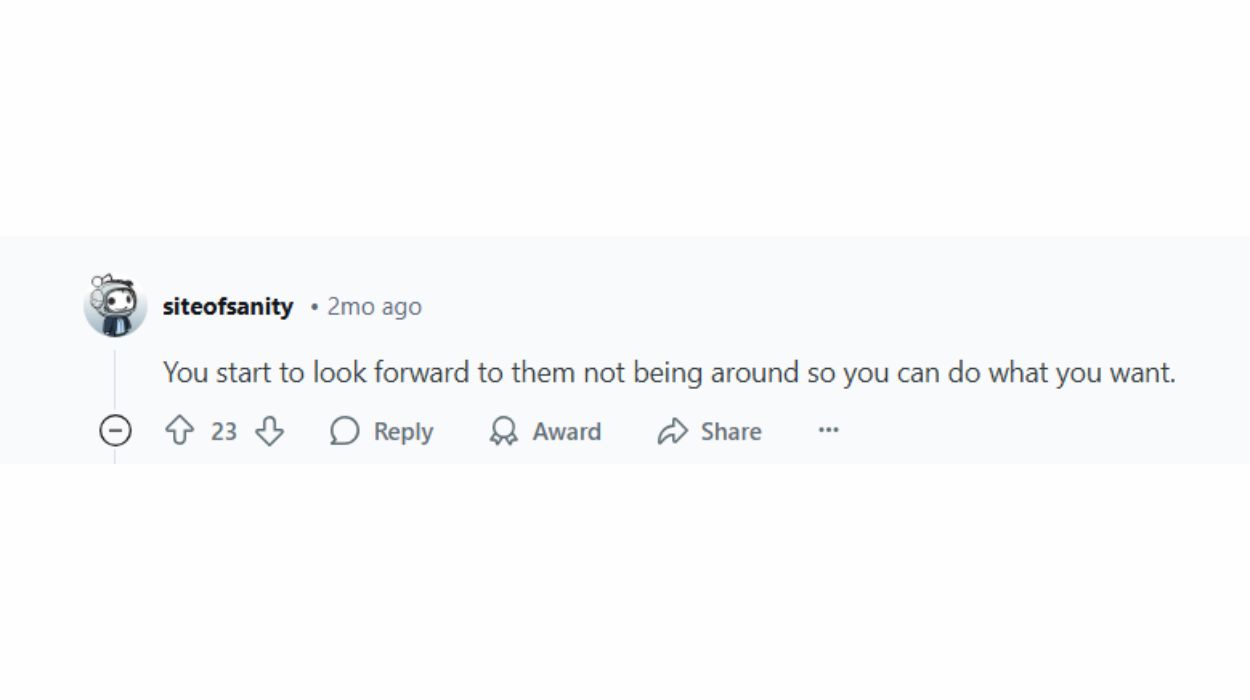Click the Award text label
This screenshot has height=700, width=1250.
point(567,431)
